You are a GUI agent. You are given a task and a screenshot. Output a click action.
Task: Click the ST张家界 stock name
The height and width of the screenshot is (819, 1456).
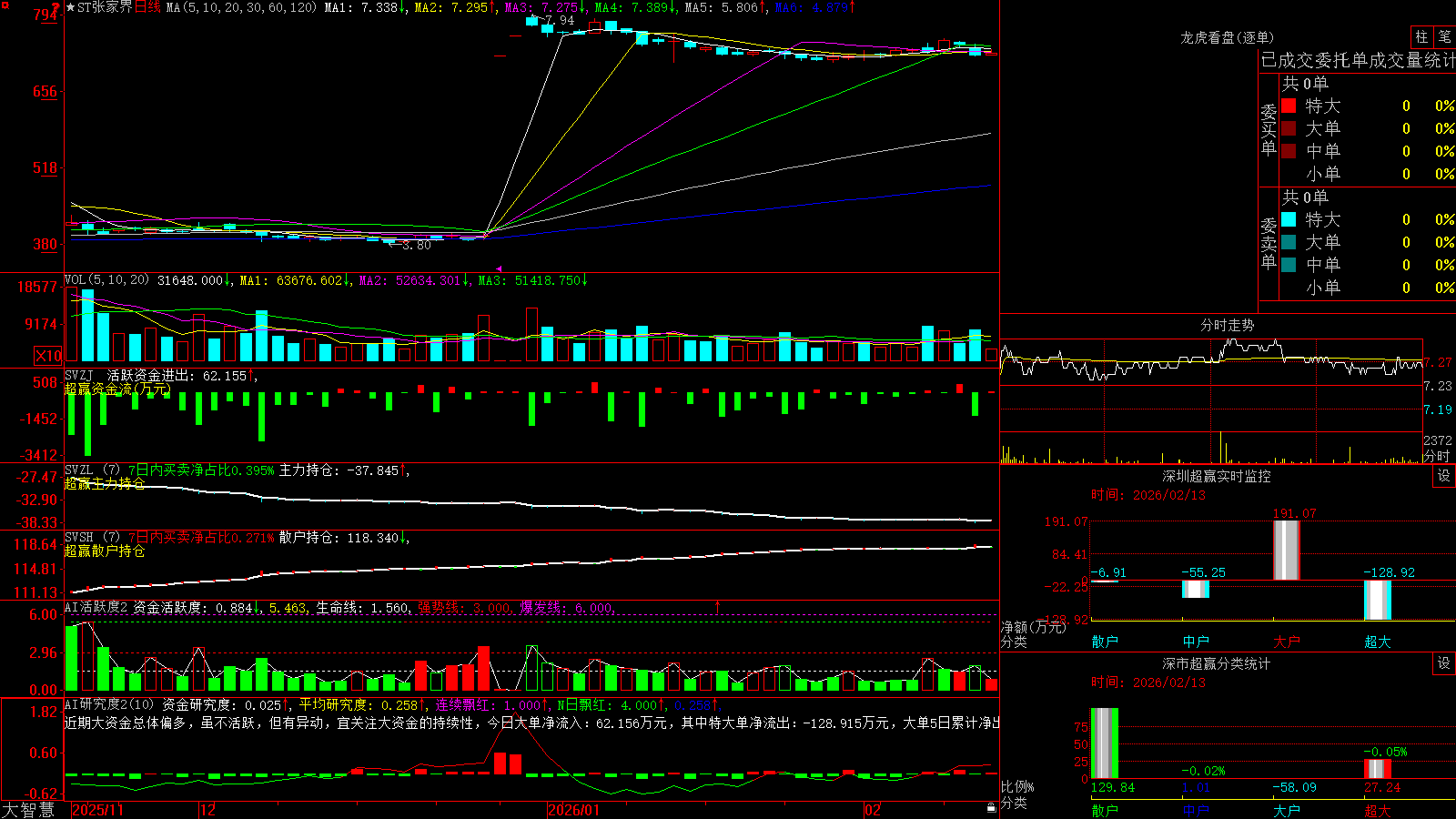[105, 7]
